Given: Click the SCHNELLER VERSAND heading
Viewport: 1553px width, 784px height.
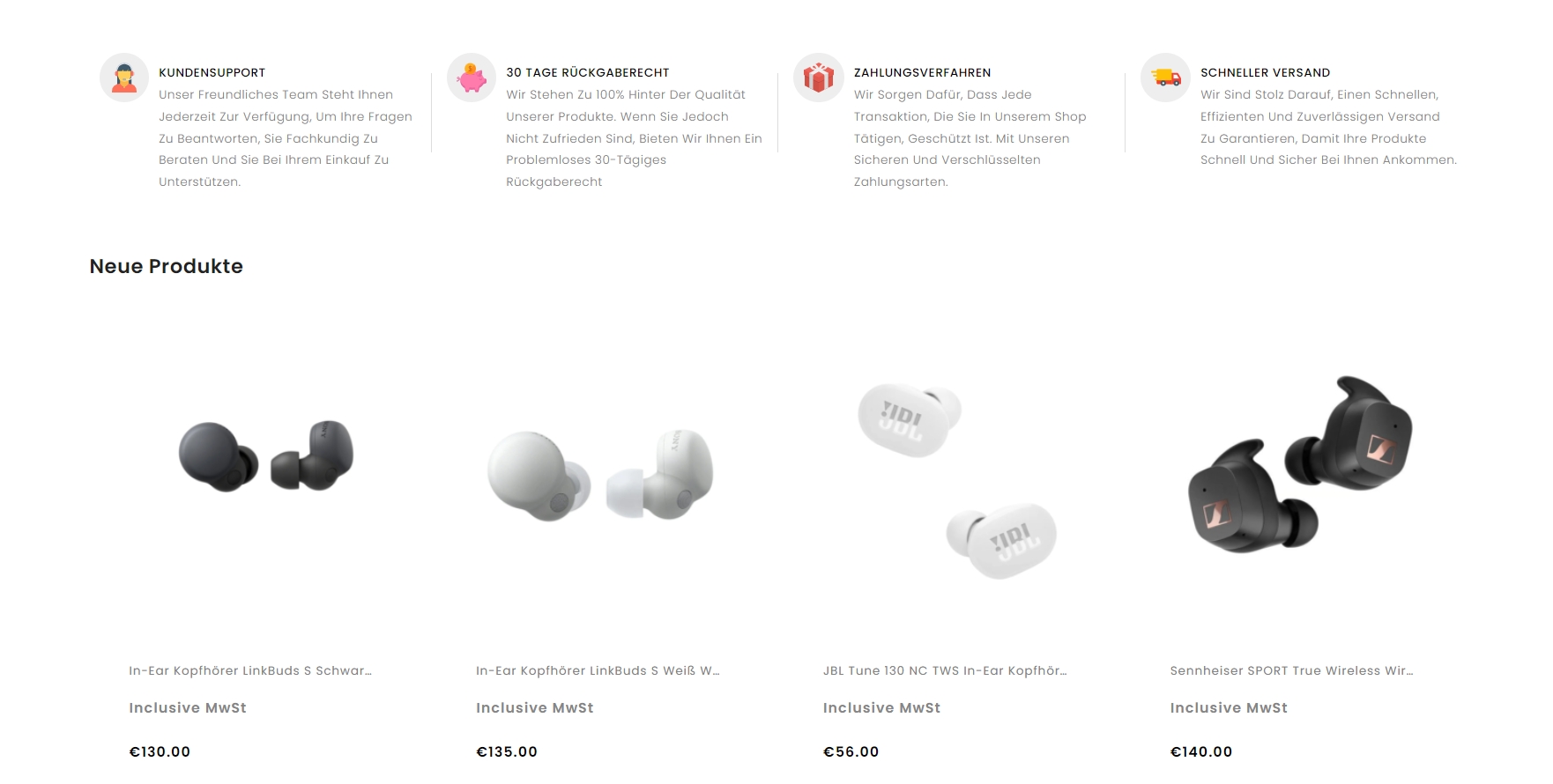Looking at the screenshot, I should [1265, 72].
